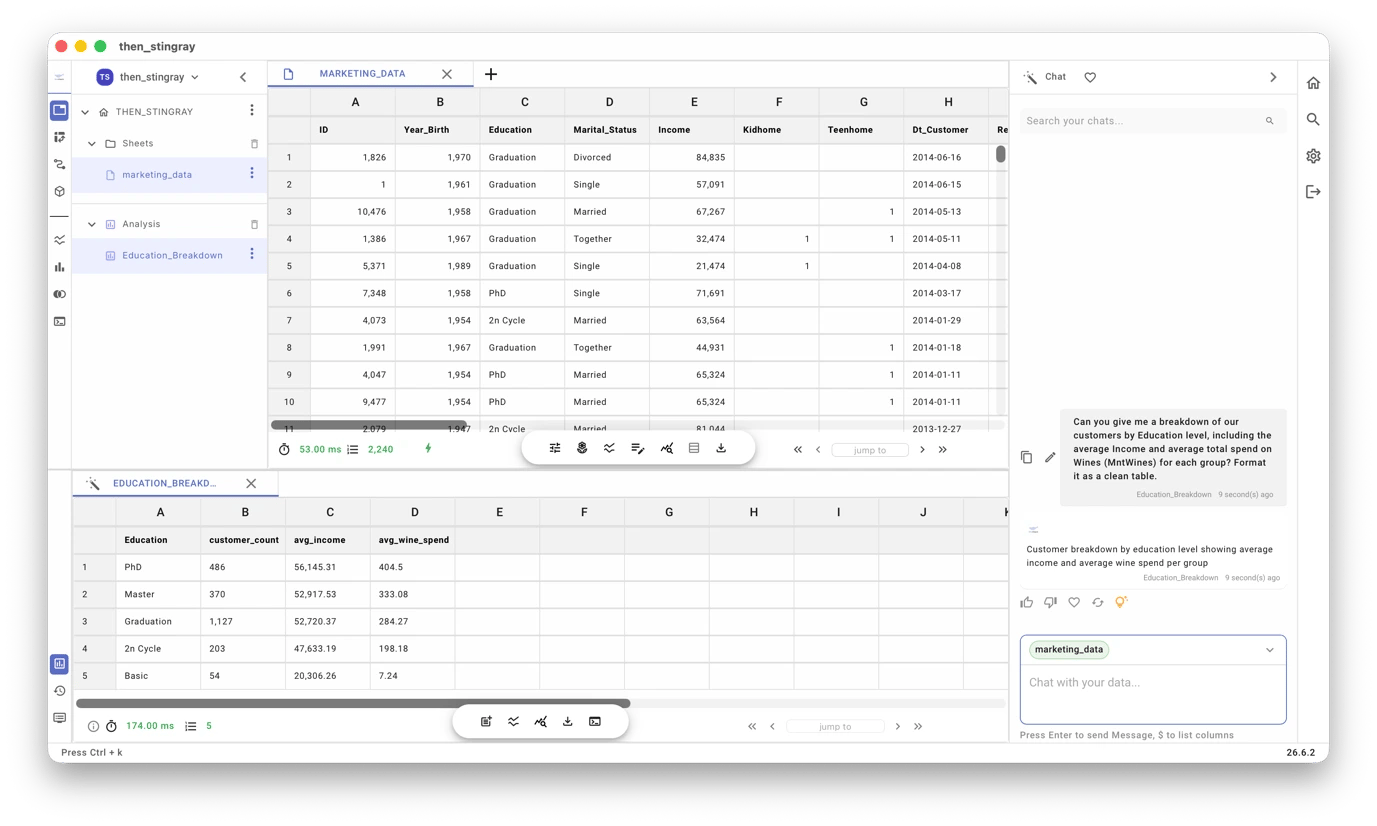Image resolution: width=1377 pixels, height=826 pixels.
Task: Add a new tab with plus button
Action: [x=491, y=74]
